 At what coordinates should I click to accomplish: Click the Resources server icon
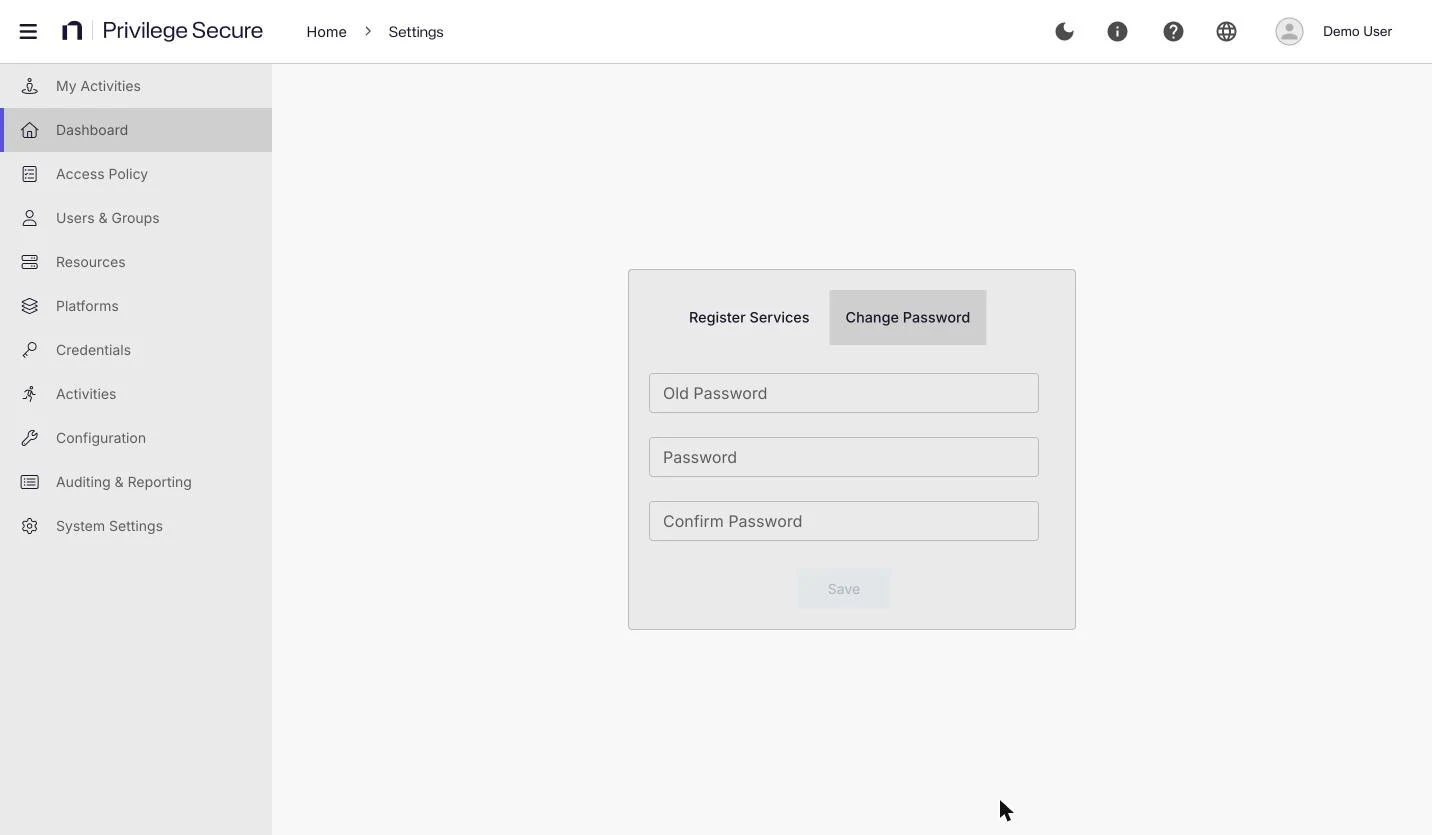[x=30, y=262]
